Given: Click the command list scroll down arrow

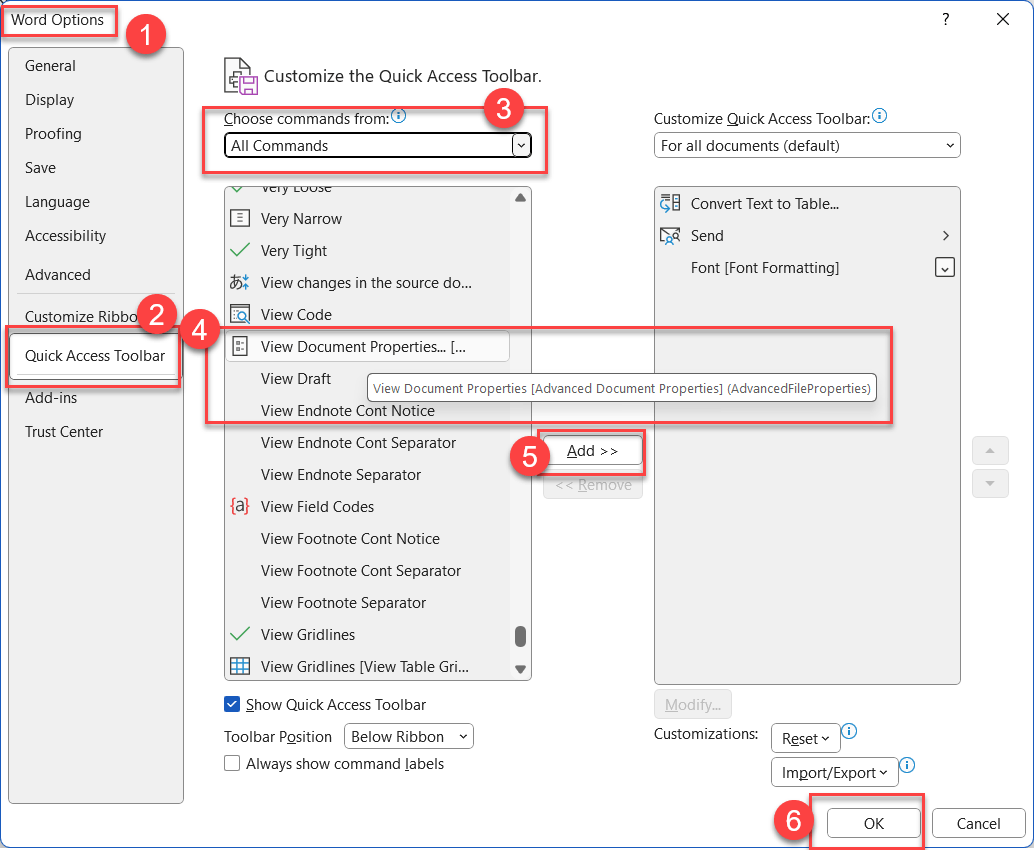Looking at the screenshot, I should 520,669.
